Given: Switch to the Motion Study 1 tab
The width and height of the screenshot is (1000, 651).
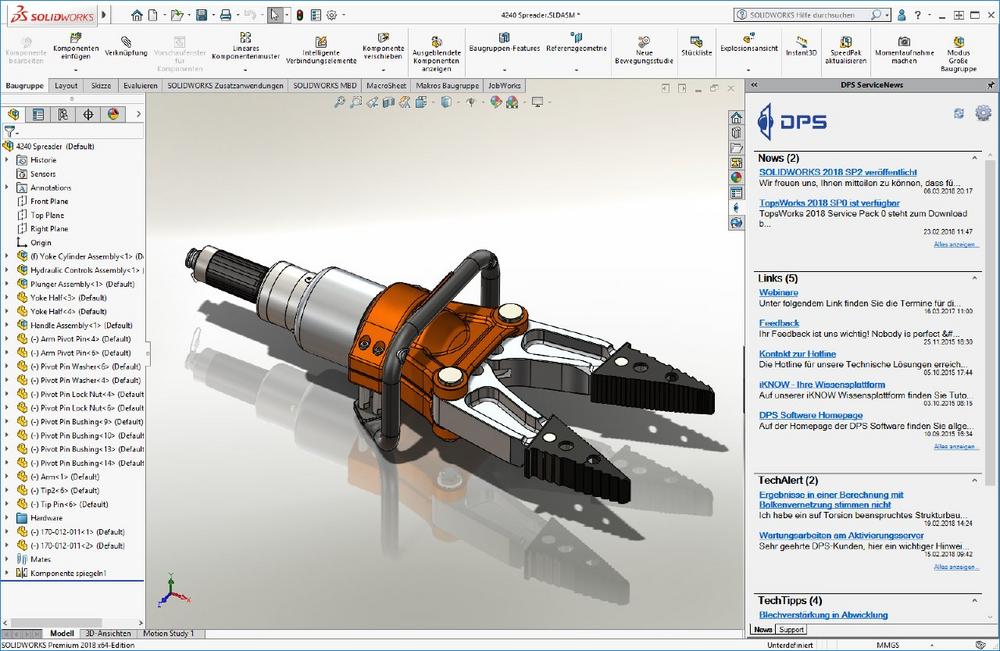Looking at the screenshot, I should point(168,633).
